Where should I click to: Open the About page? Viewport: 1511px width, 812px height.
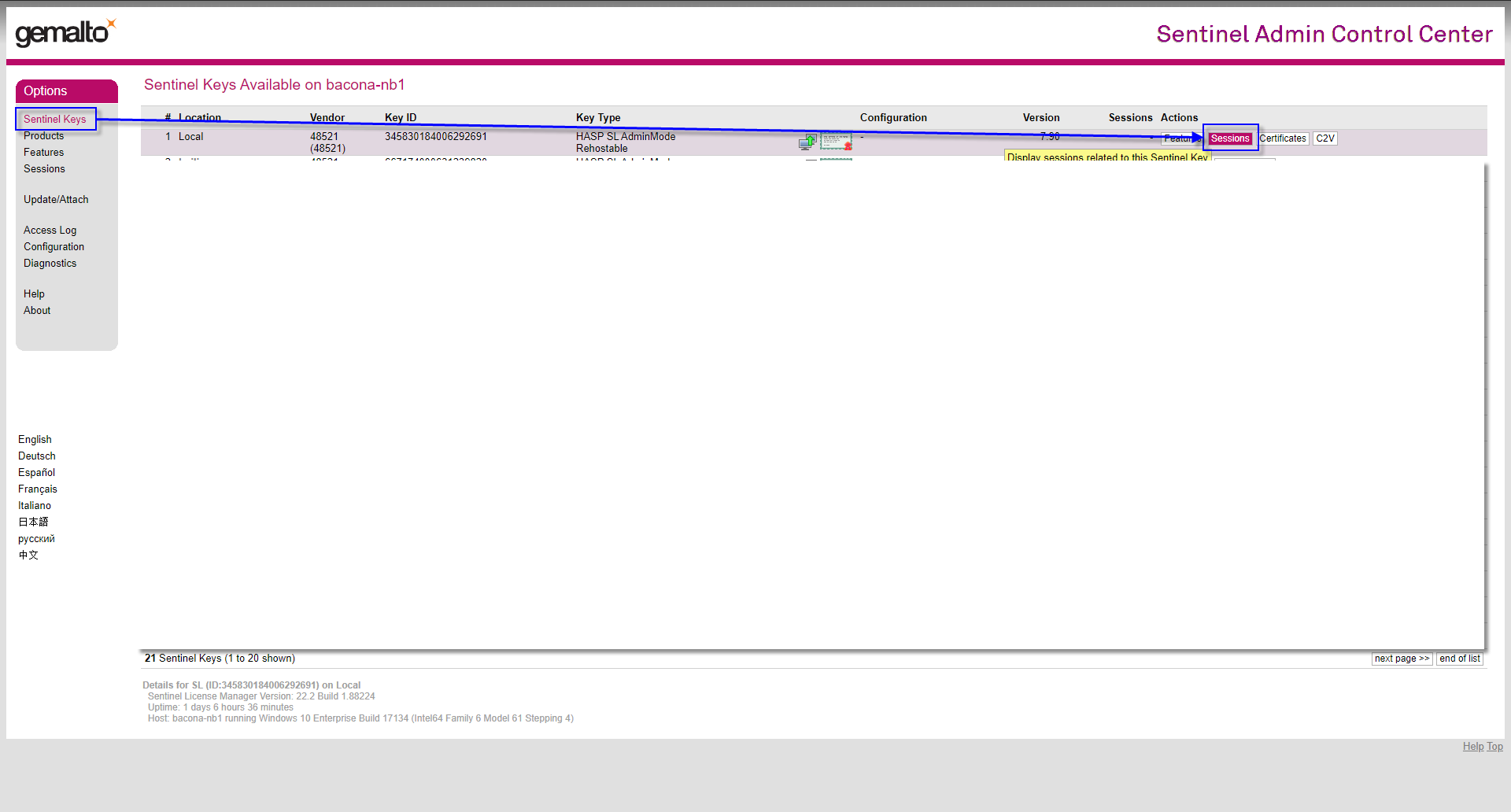37,311
